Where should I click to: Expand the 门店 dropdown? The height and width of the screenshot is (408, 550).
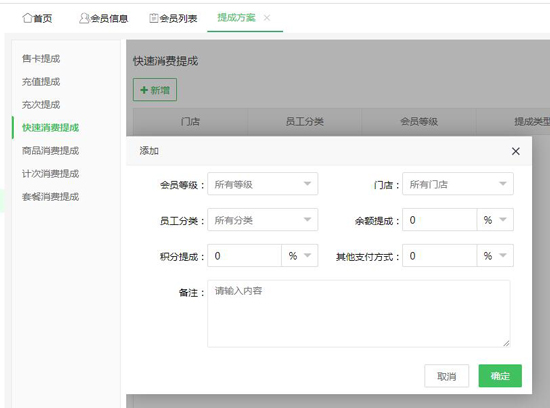point(458,184)
